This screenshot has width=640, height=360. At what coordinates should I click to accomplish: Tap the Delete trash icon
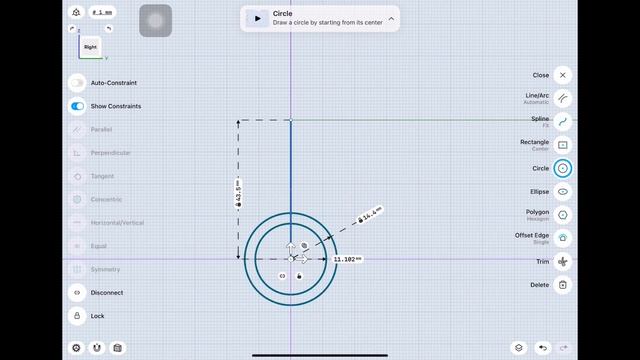(x=562, y=285)
